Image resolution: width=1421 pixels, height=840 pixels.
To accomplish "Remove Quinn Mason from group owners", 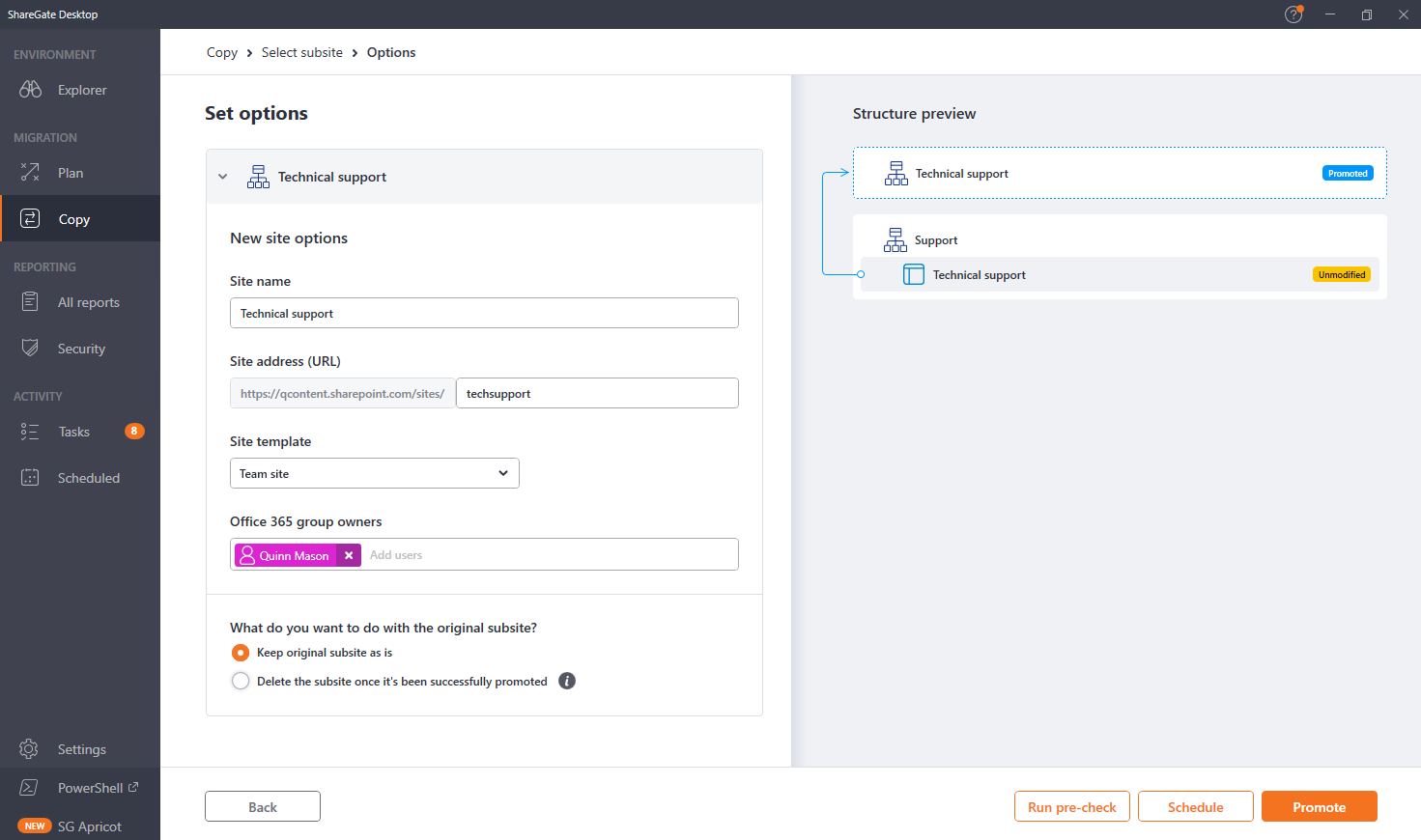I will pos(349,555).
